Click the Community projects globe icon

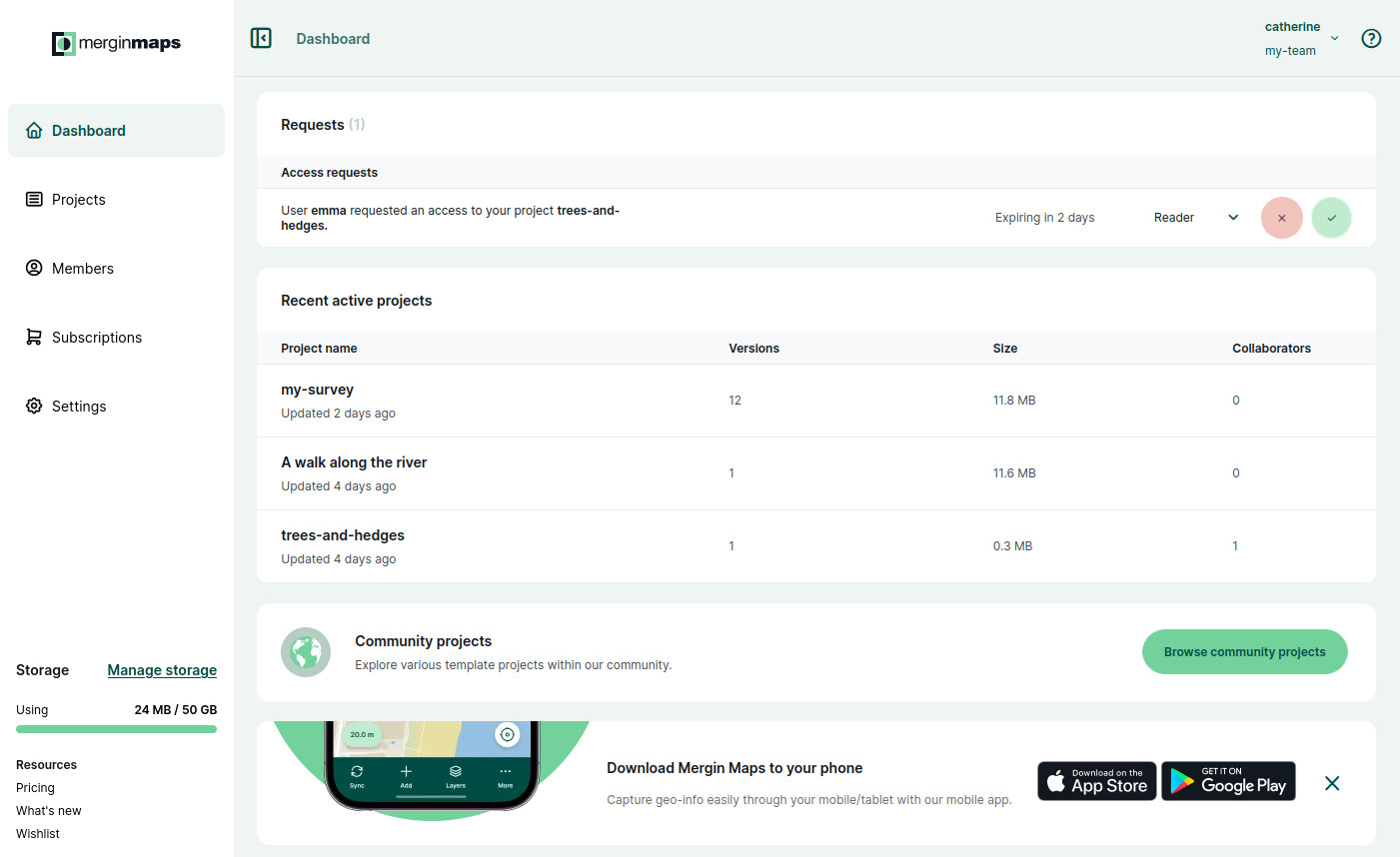[306, 652]
